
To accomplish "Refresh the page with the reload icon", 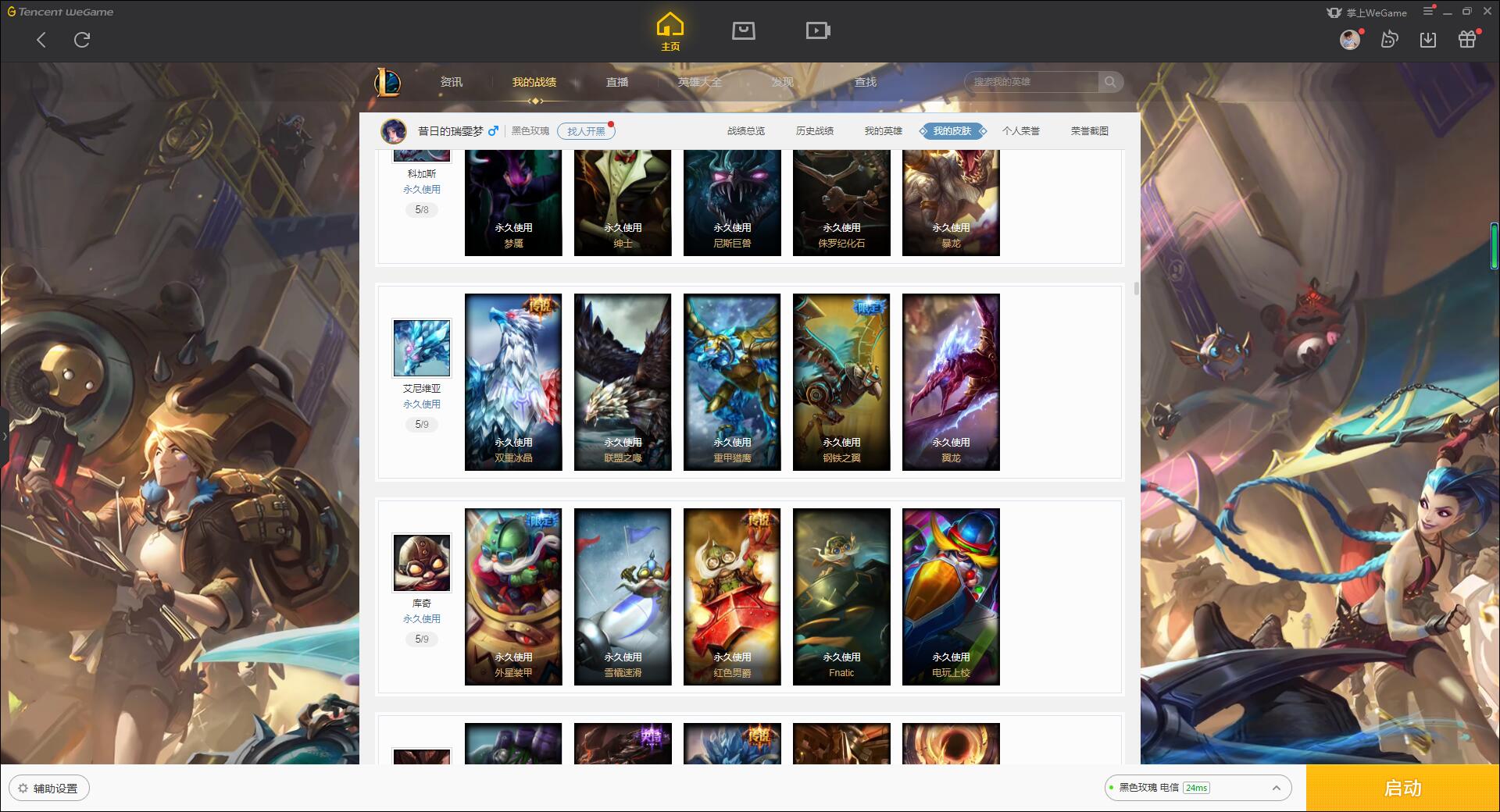I will coord(82,40).
